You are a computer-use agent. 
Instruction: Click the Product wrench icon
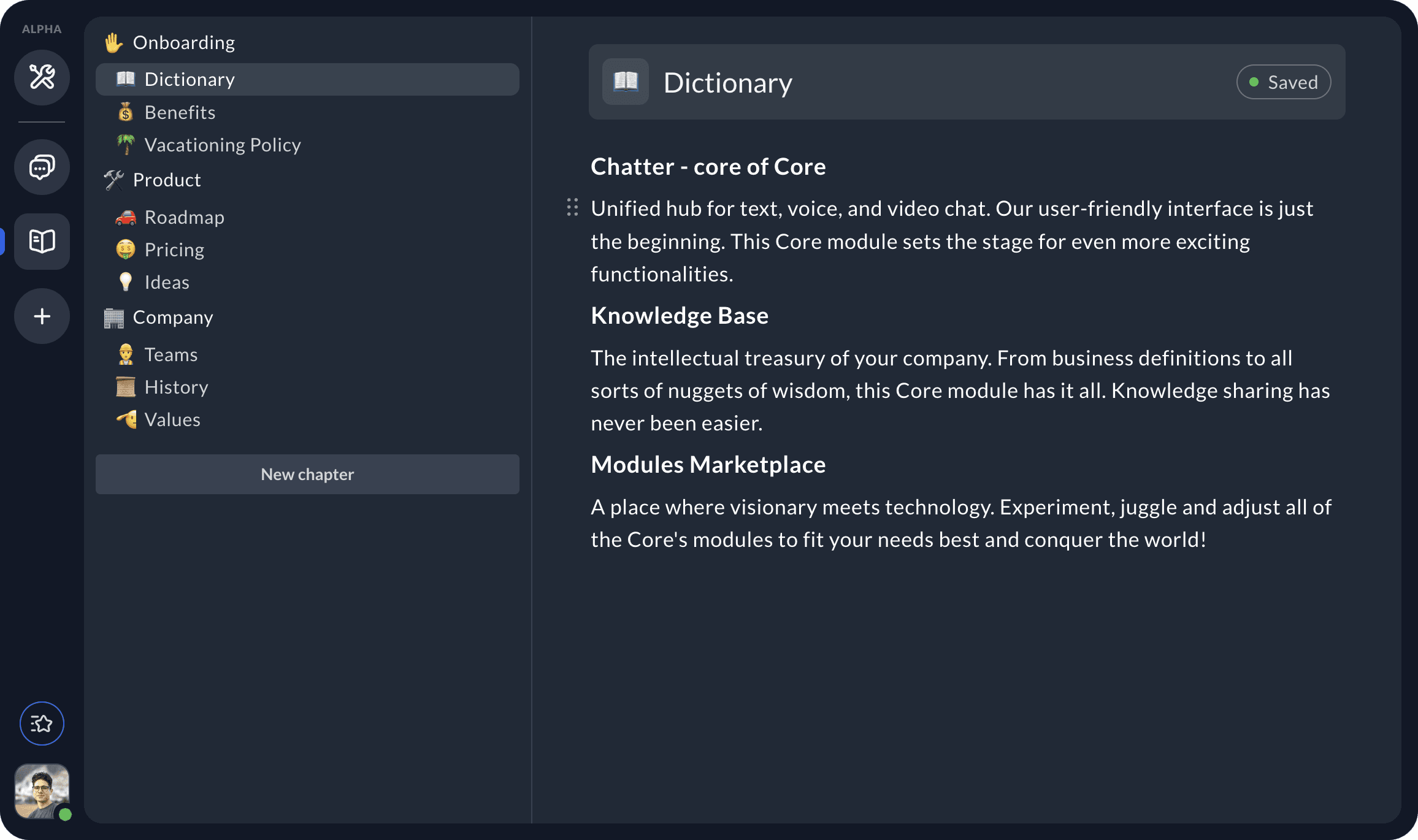tap(113, 179)
